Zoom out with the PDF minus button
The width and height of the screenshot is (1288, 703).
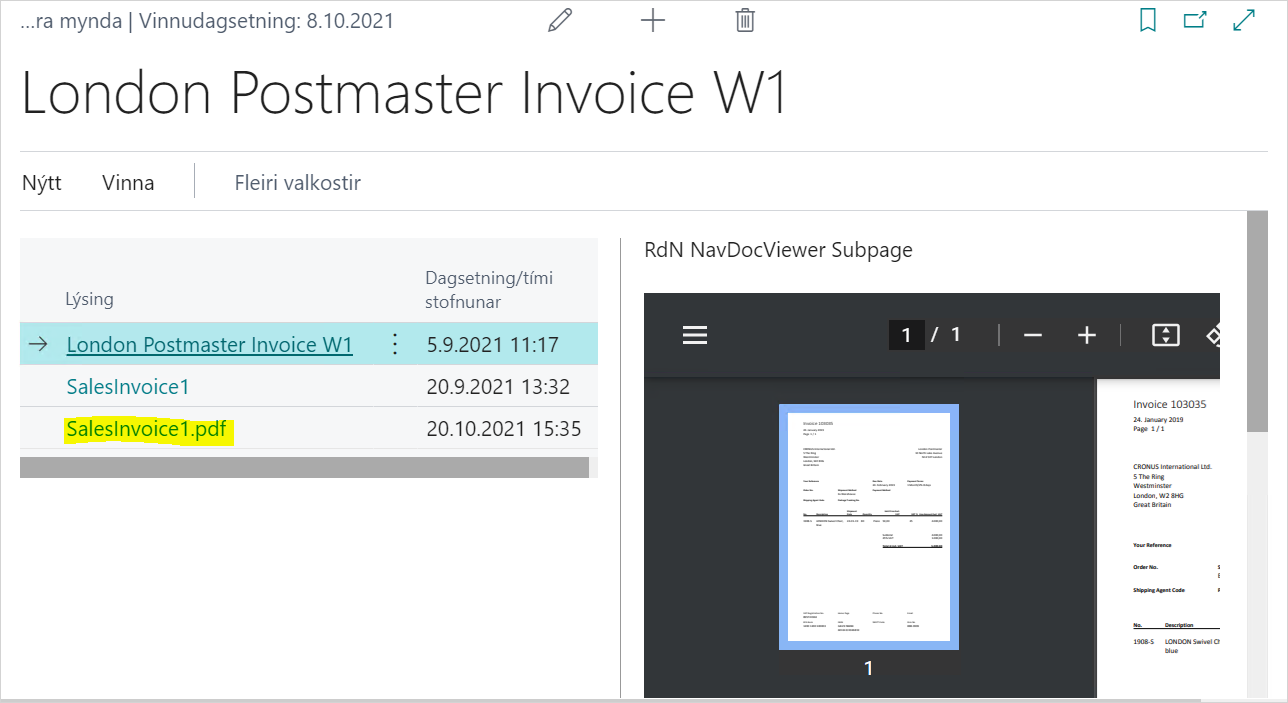tap(1033, 336)
